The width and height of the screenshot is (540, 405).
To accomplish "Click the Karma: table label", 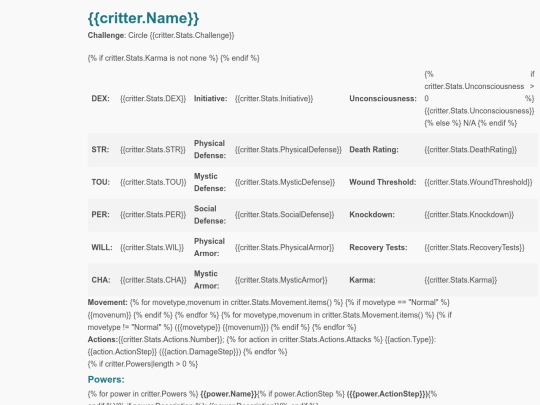I will (x=362, y=280).
